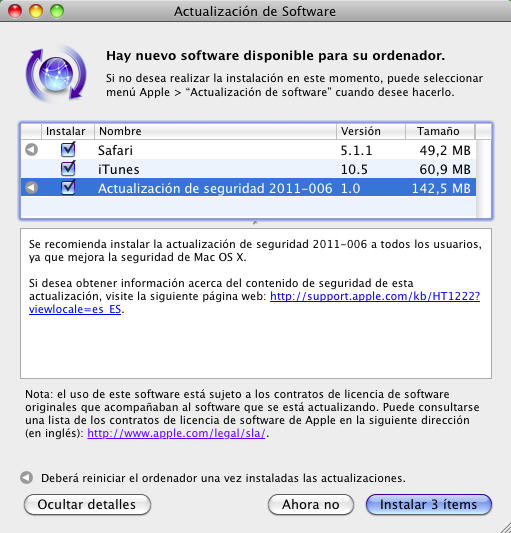
Task: Uncheck the Safari install checkbox
Action: (68, 150)
